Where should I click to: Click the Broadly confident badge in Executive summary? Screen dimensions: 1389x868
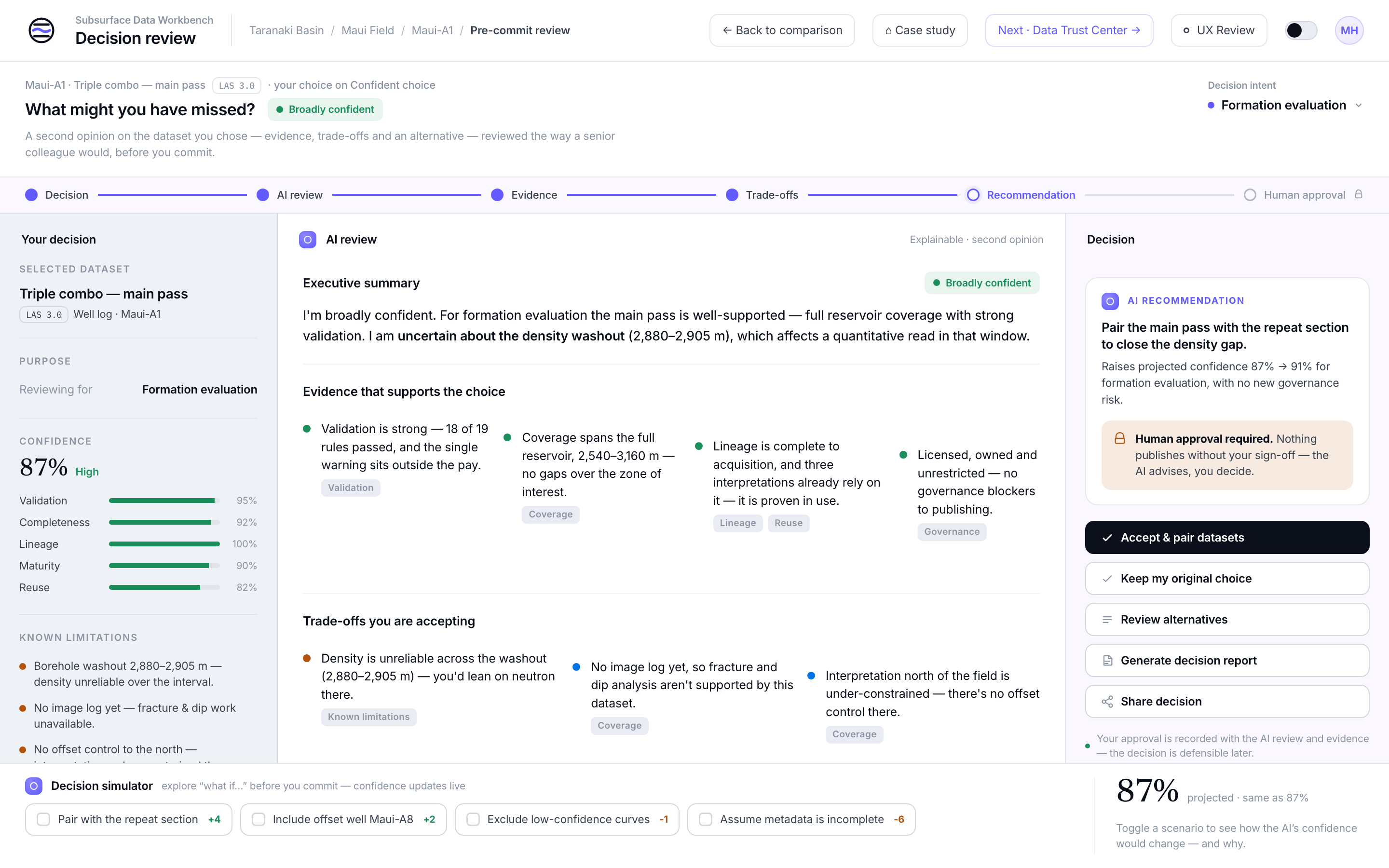[981, 283]
